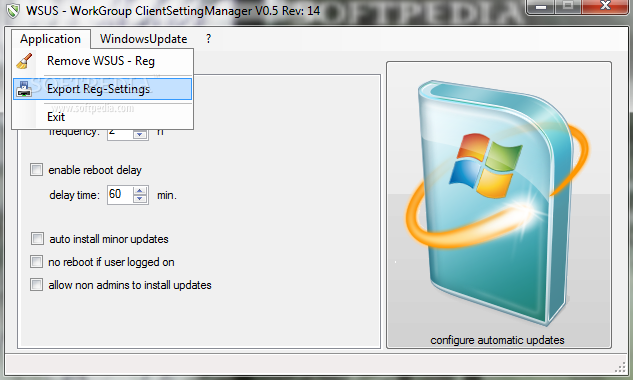Enable the reboot delay checkbox
The image size is (633, 380).
[36, 170]
